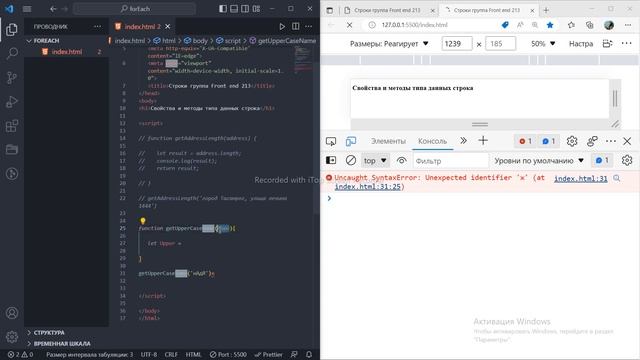Open a new browser tab
Screen dimensions: 640x360
[x=547, y=10]
